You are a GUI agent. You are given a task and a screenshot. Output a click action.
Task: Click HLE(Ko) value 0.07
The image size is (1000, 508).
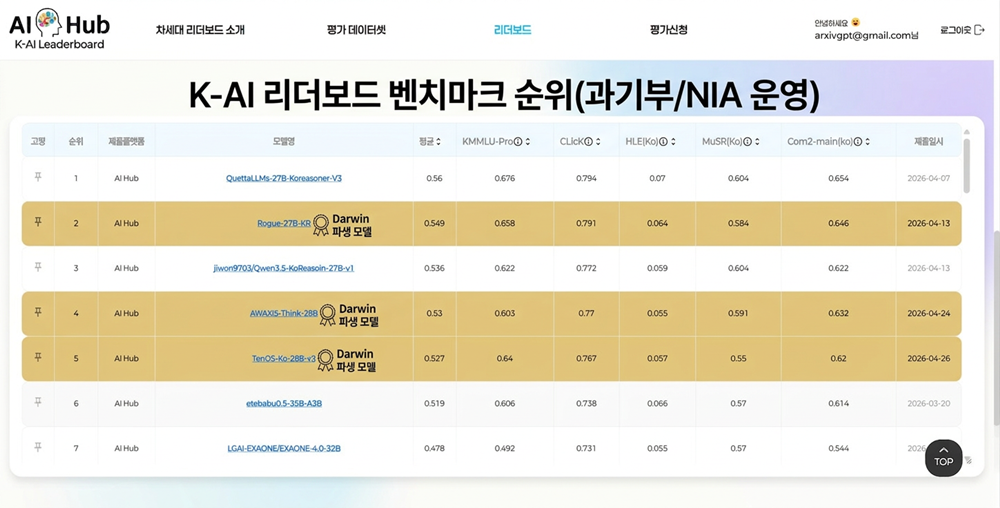click(658, 178)
